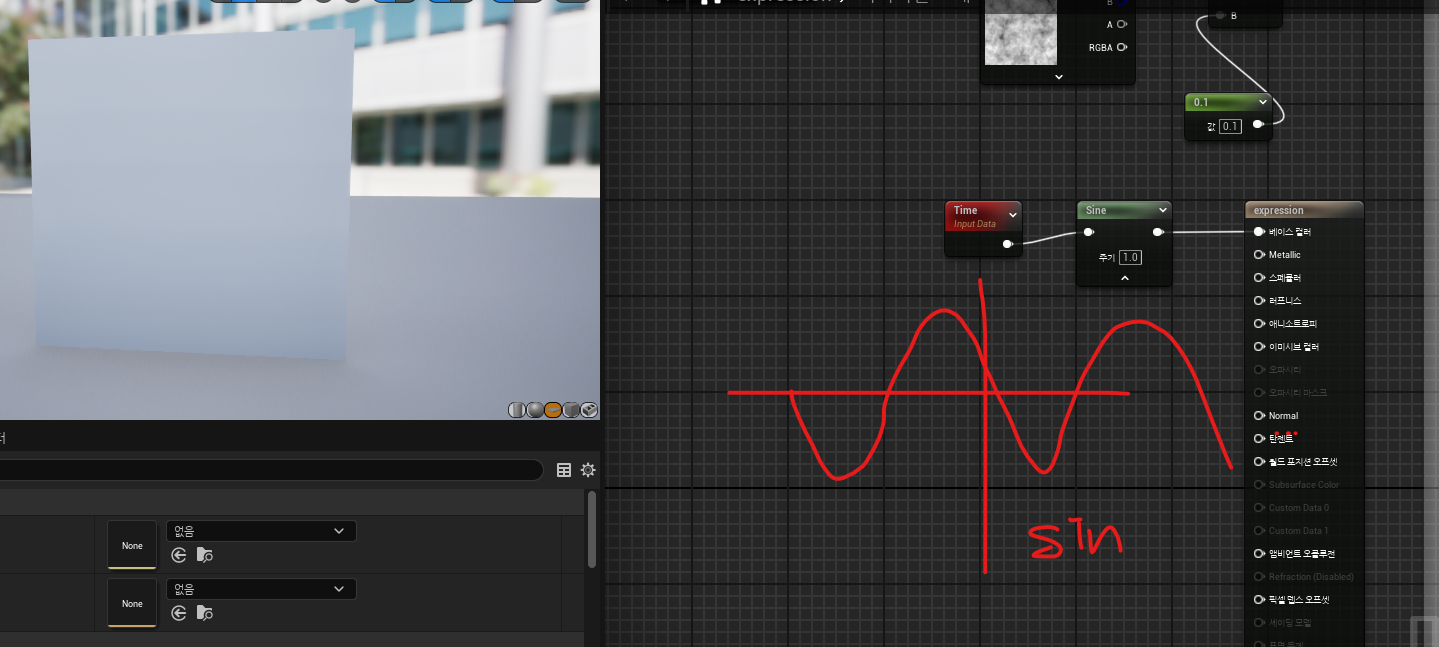This screenshot has height=647, width=1439.
Task: Click the Metallic input pin
Action: (1259, 255)
